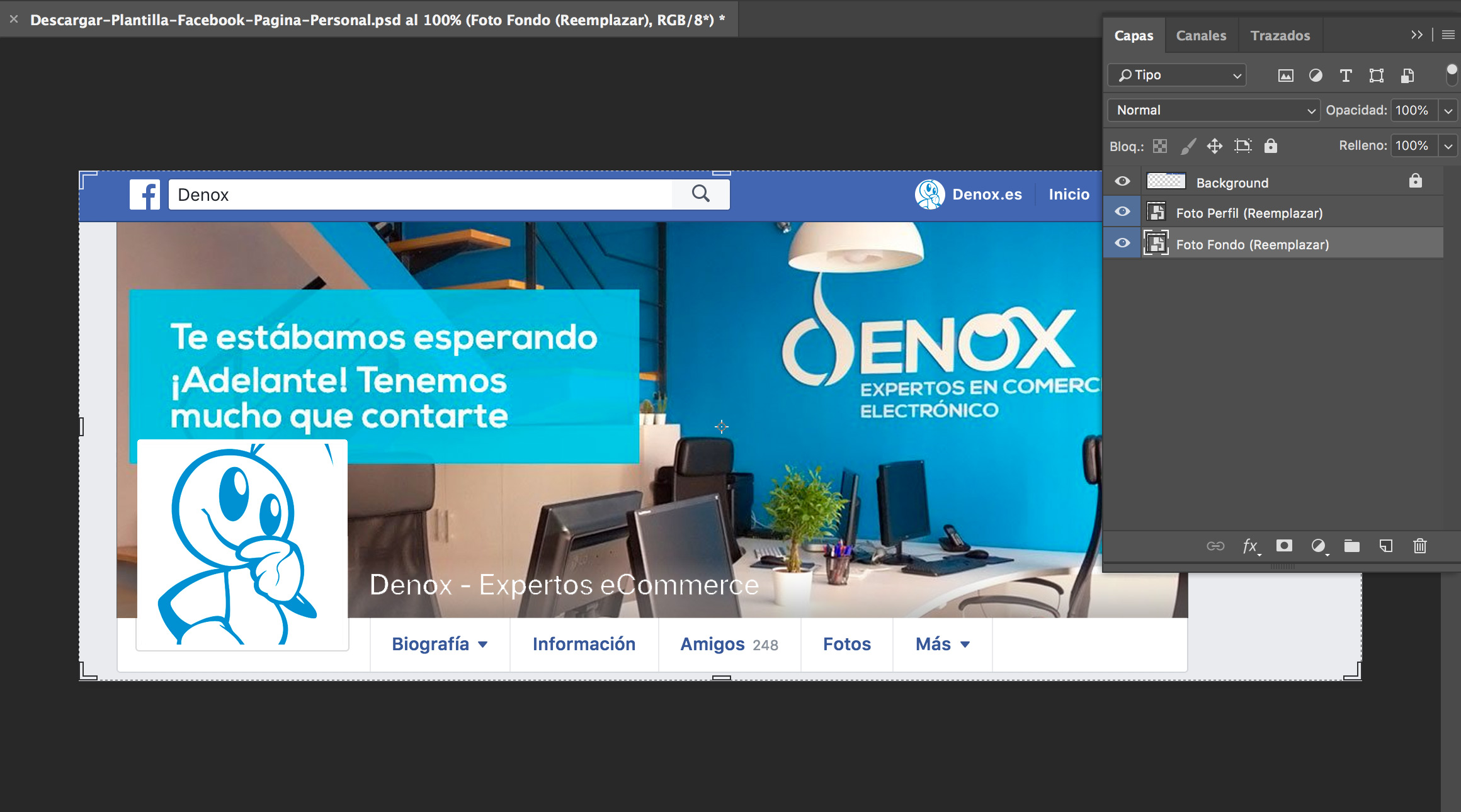Click the Denox - Expertos eCommerce title
This screenshot has width=1461, height=812.
pos(564,585)
